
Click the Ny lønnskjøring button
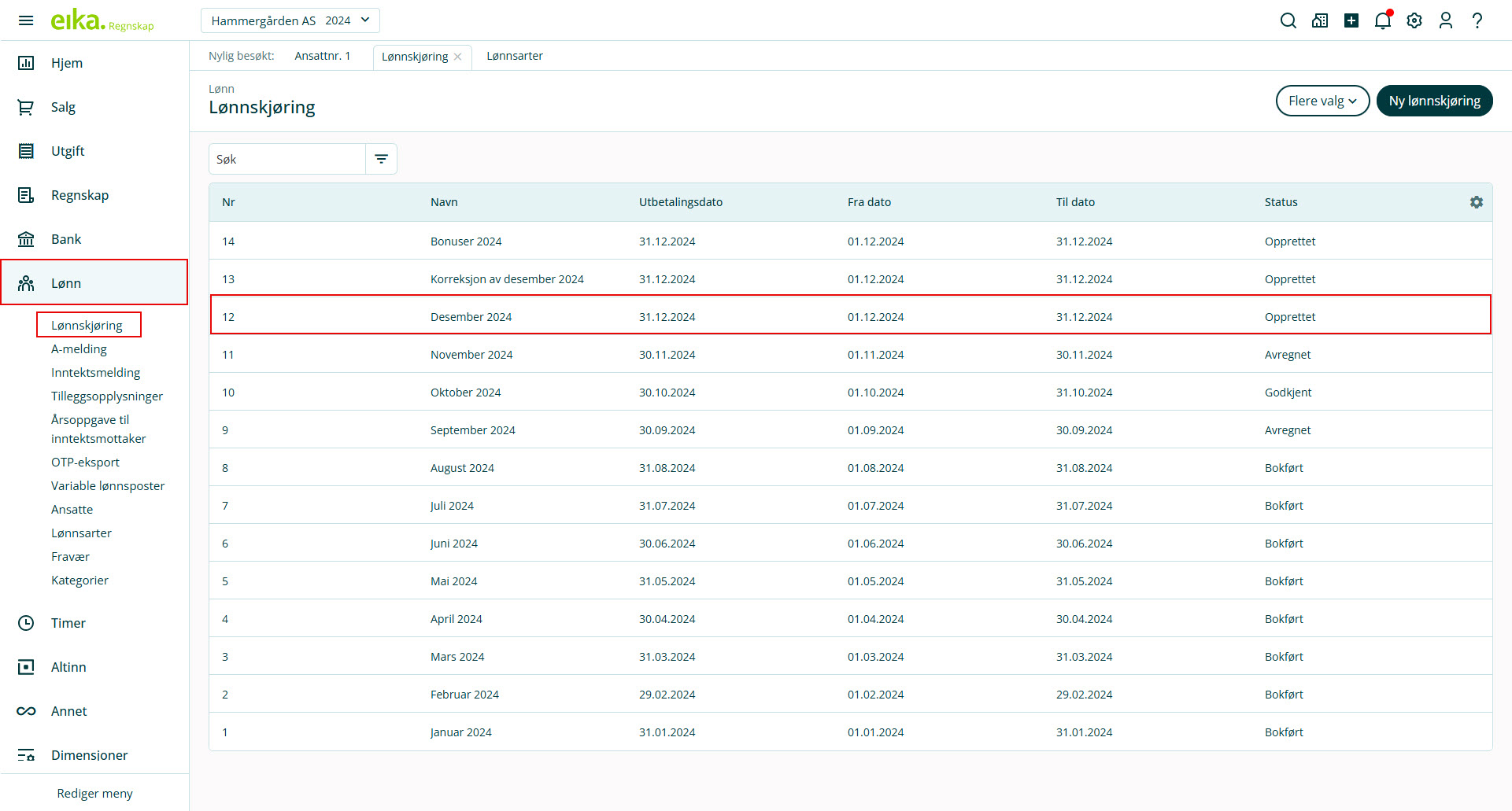[x=1434, y=101]
